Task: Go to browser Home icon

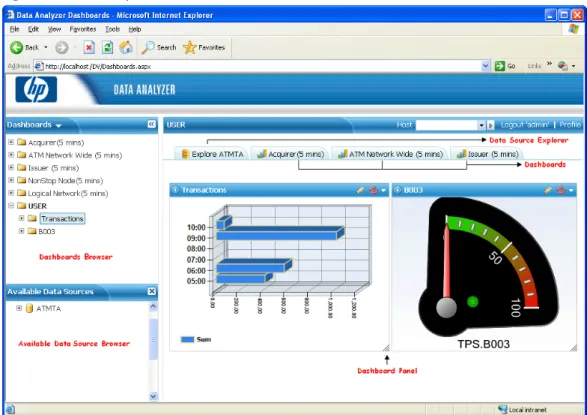Action: coord(126,47)
